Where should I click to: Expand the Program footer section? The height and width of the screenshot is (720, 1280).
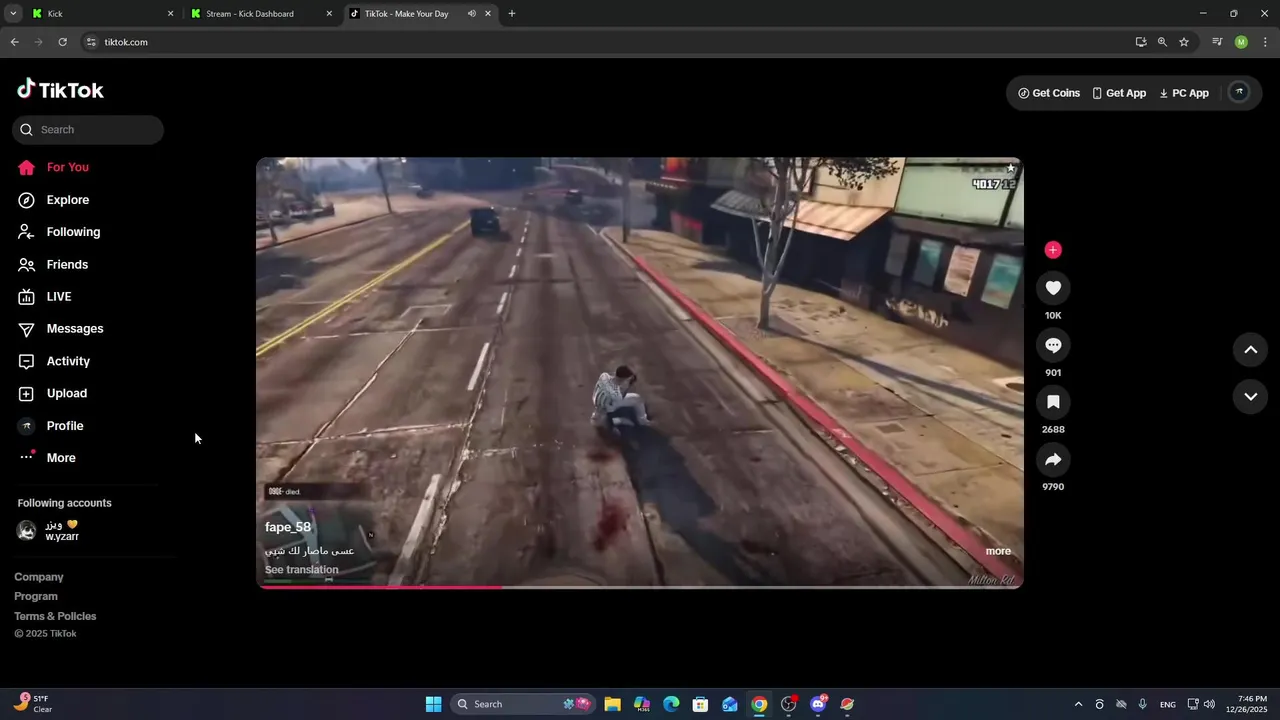coord(36,596)
